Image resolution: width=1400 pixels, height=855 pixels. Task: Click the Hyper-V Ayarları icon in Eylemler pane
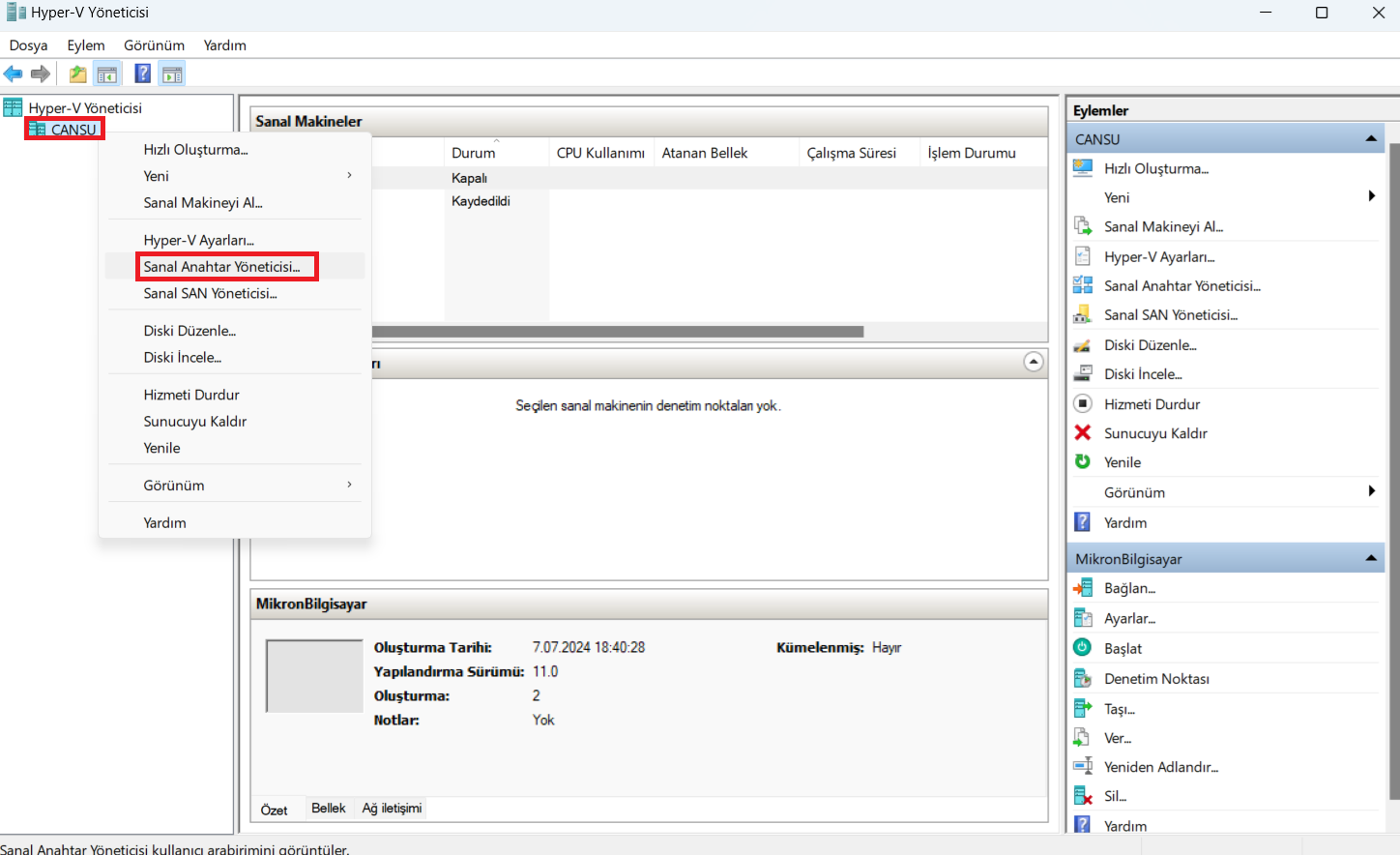pos(1083,256)
